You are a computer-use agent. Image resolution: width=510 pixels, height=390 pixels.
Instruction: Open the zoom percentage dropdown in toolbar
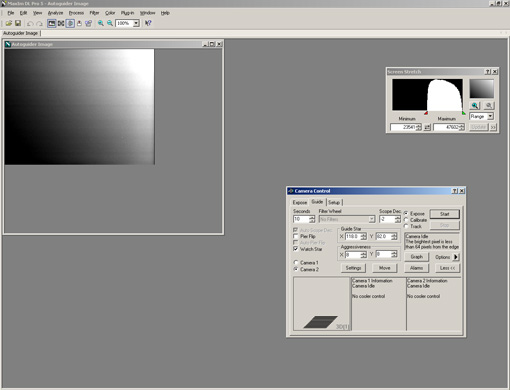[x=136, y=23]
